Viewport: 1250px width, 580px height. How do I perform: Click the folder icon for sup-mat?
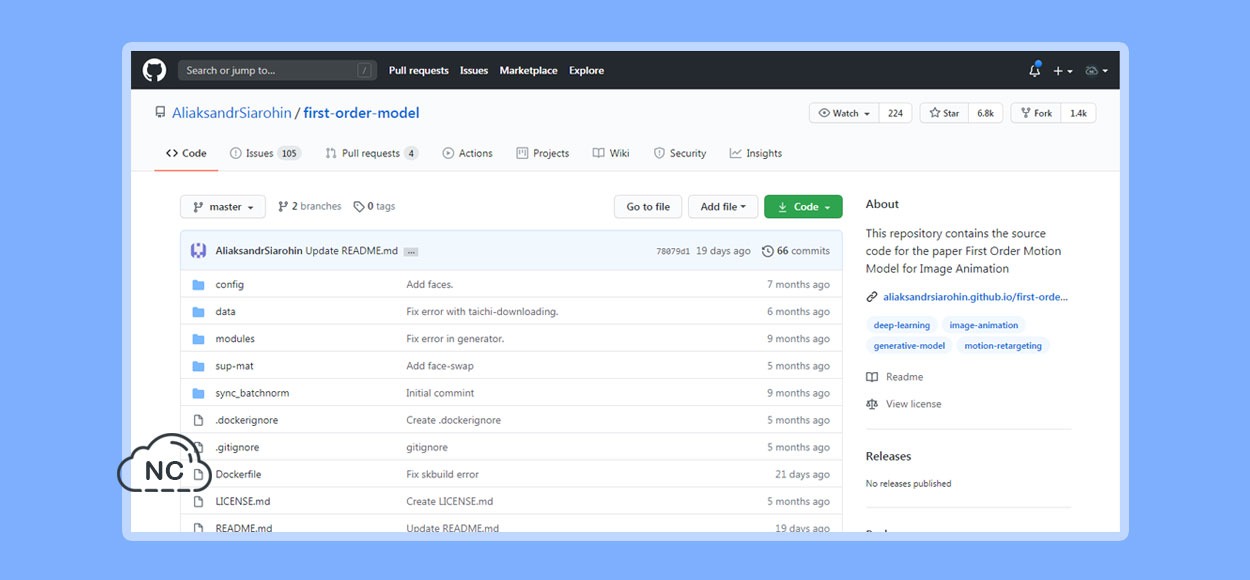coord(198,366)
